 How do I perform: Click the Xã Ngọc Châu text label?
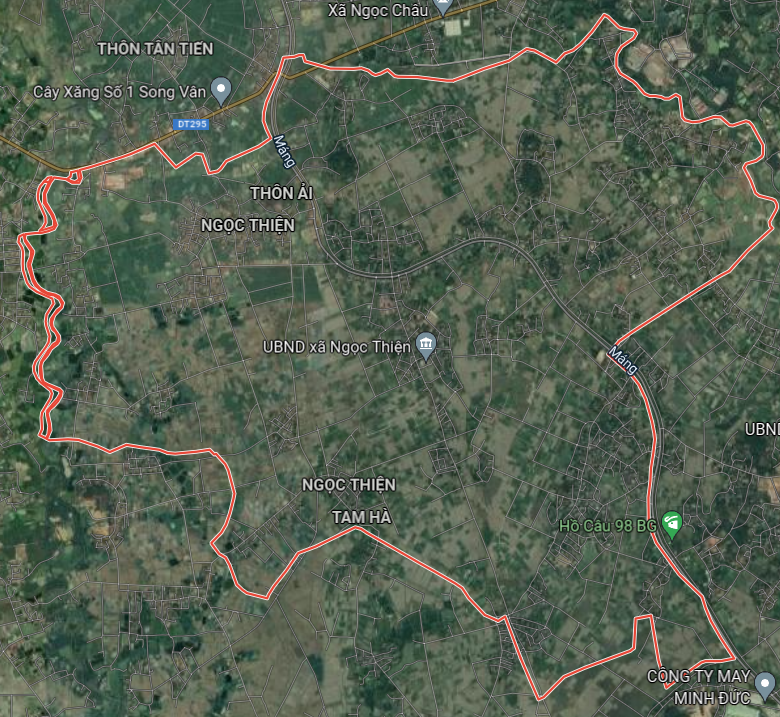click(x=378, y=10)
